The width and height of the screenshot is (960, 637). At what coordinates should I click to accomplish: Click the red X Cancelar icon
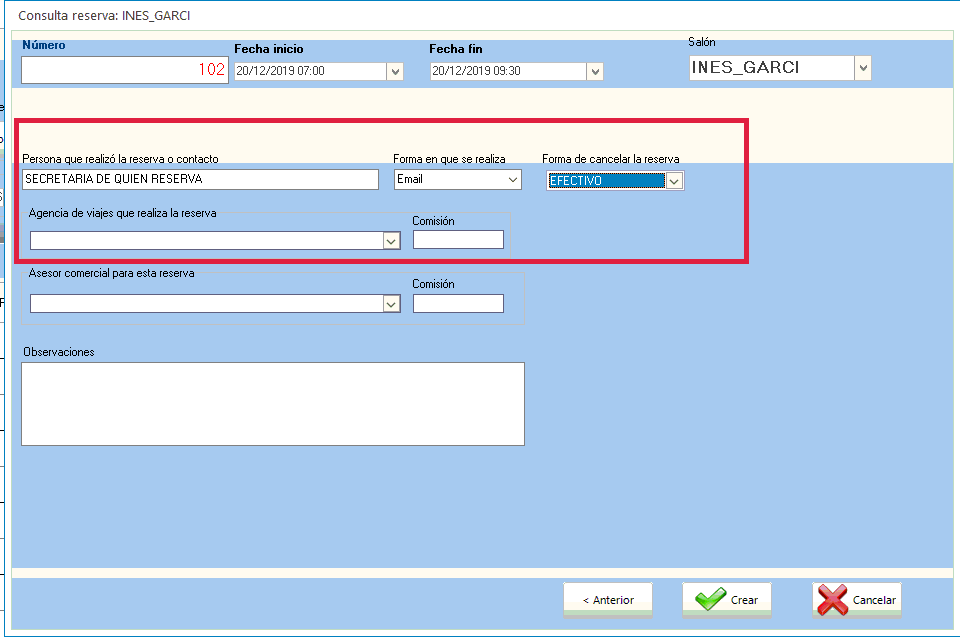(832, 600)
